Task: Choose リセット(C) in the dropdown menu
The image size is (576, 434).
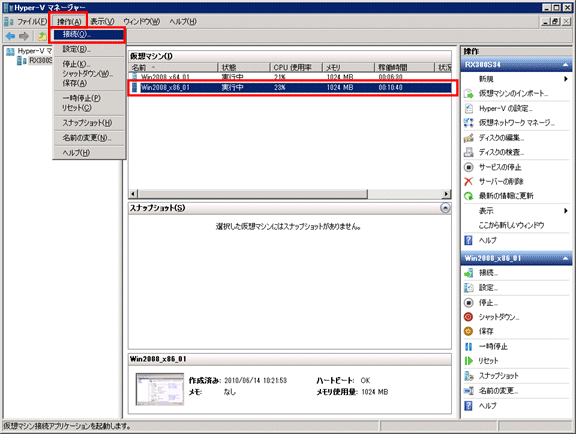Action: coord(89,108)
